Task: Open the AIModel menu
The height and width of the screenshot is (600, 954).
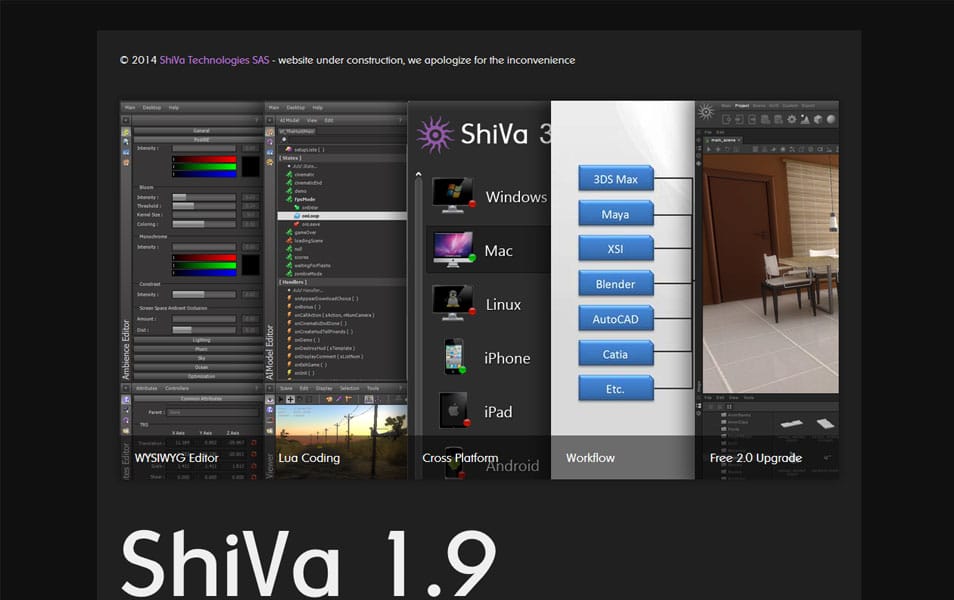Action: coord(290,120)
